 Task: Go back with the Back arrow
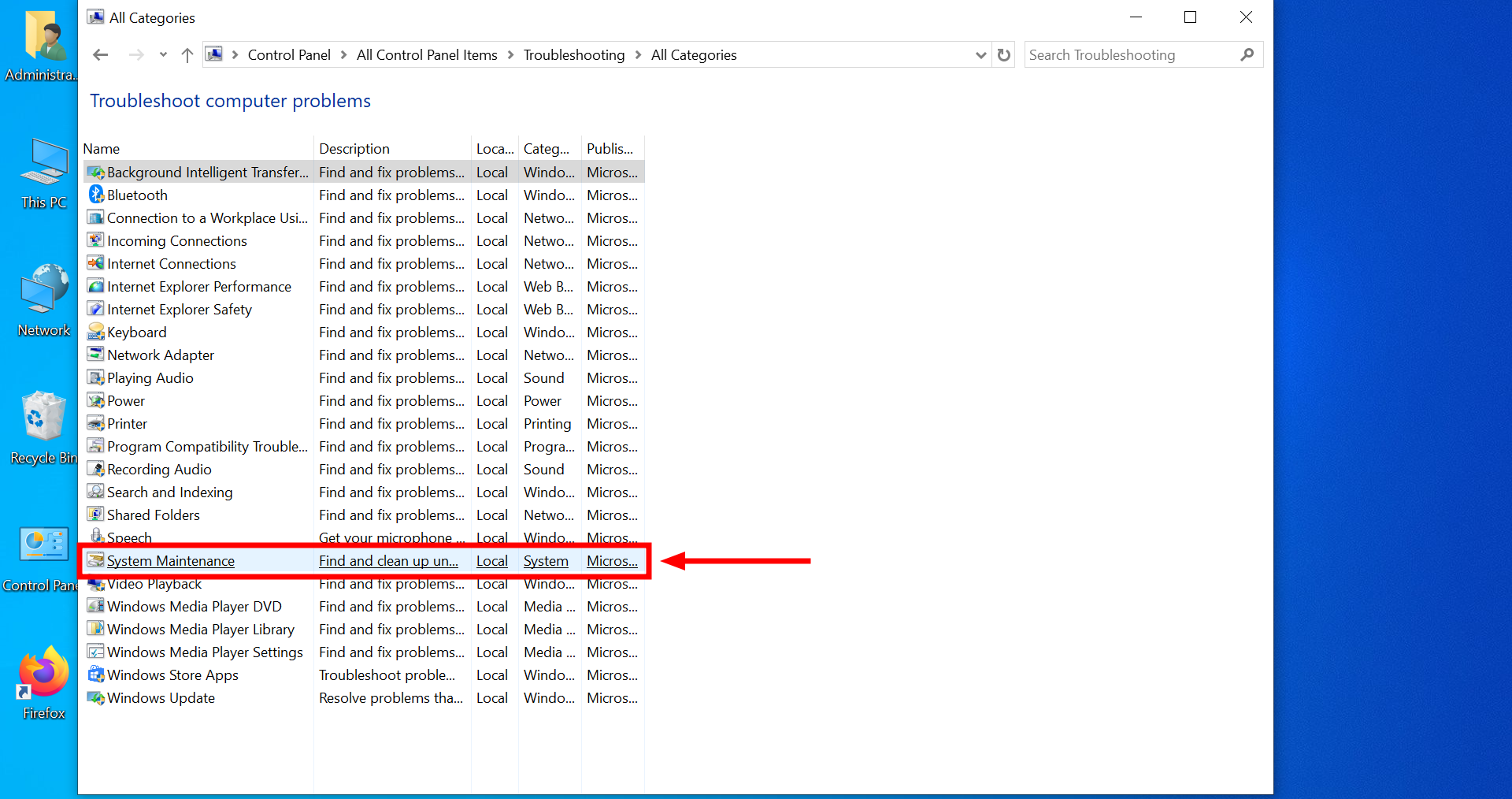(x=100, y=55)
